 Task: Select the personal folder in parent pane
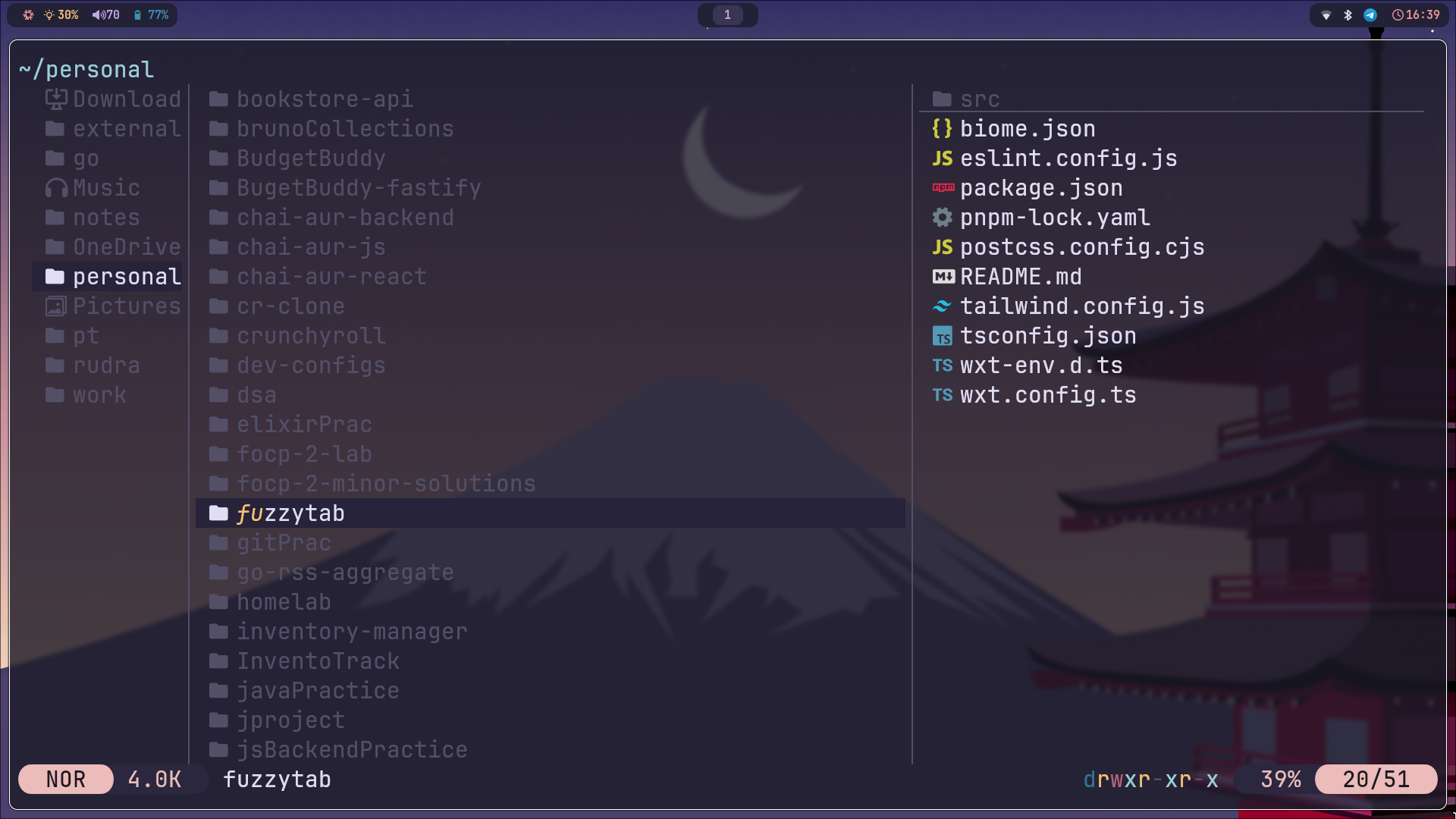pos(126,277)
